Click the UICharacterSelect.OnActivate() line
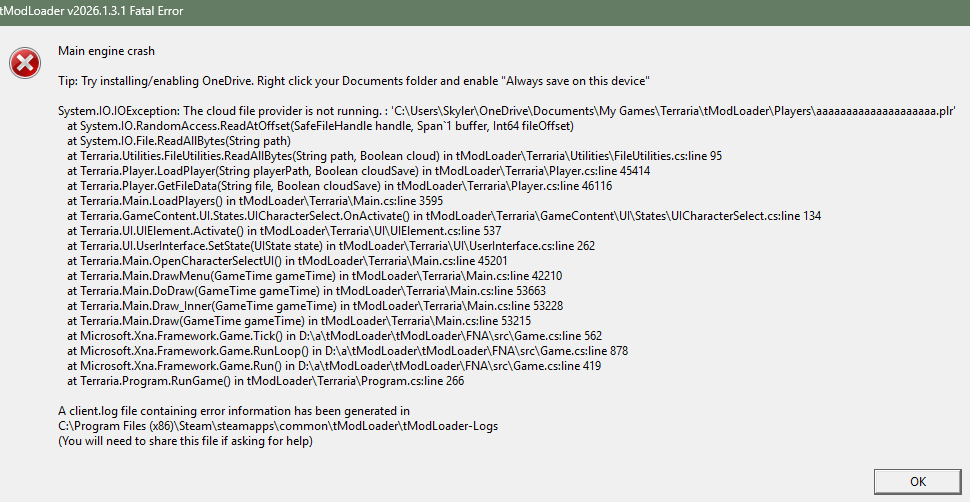 (444, 216)
